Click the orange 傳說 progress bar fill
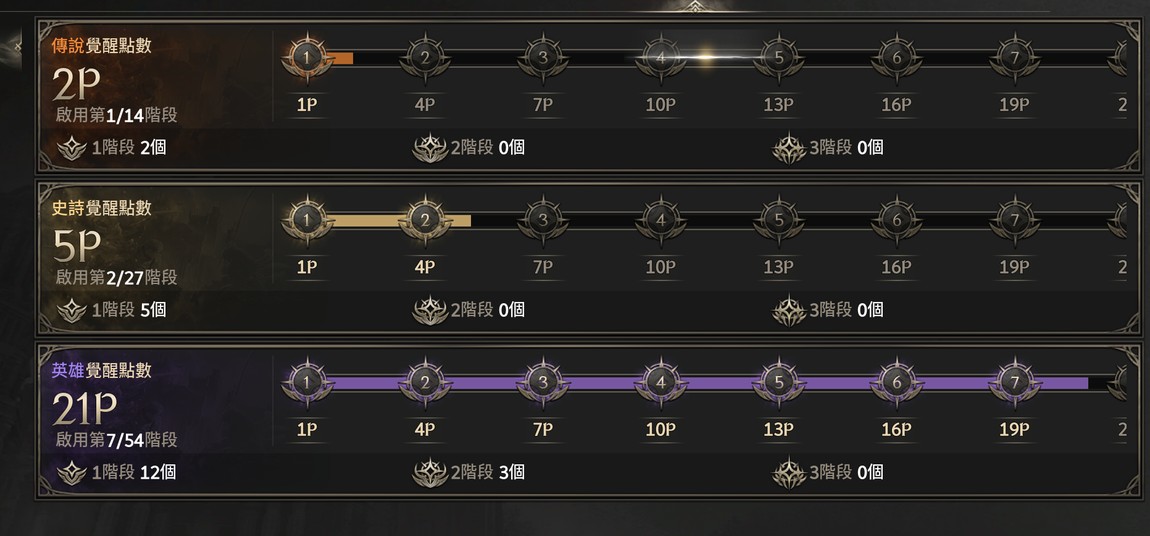Viewport: 1150px width, 536px height. [x=340, y=58]
